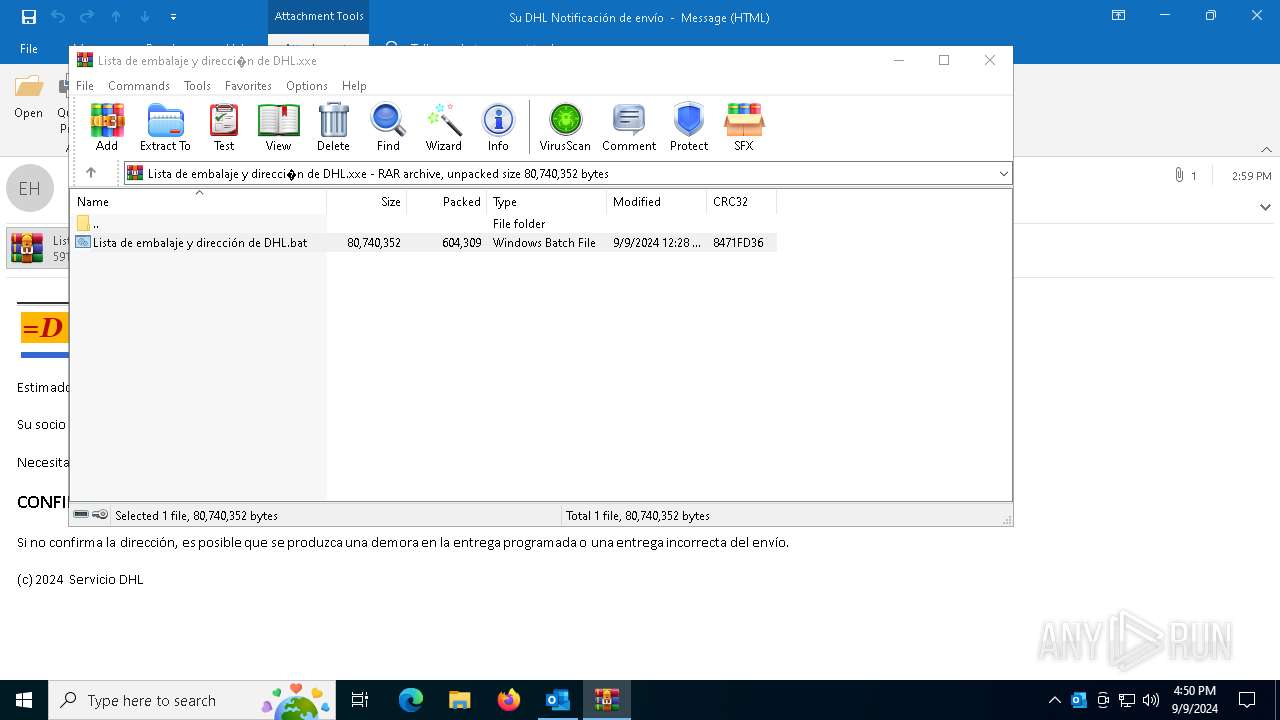Click the Extract To toolbar icon

tap(165, 127)
